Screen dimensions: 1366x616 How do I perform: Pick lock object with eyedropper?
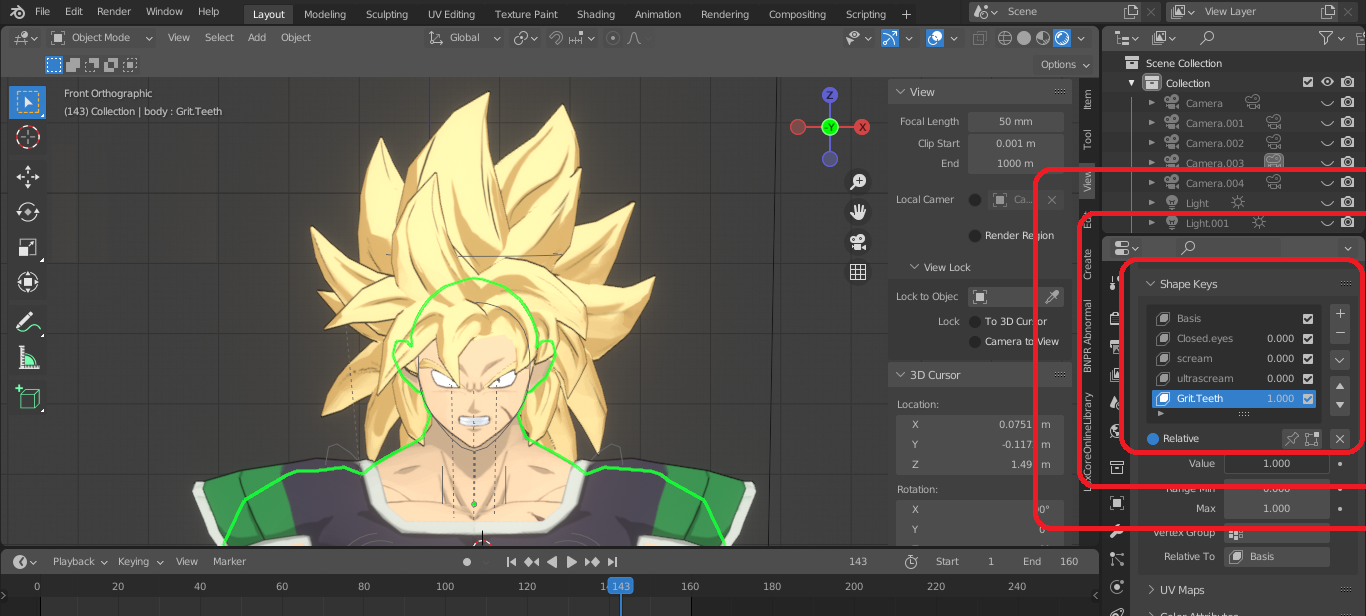[x=1052, y=296]
